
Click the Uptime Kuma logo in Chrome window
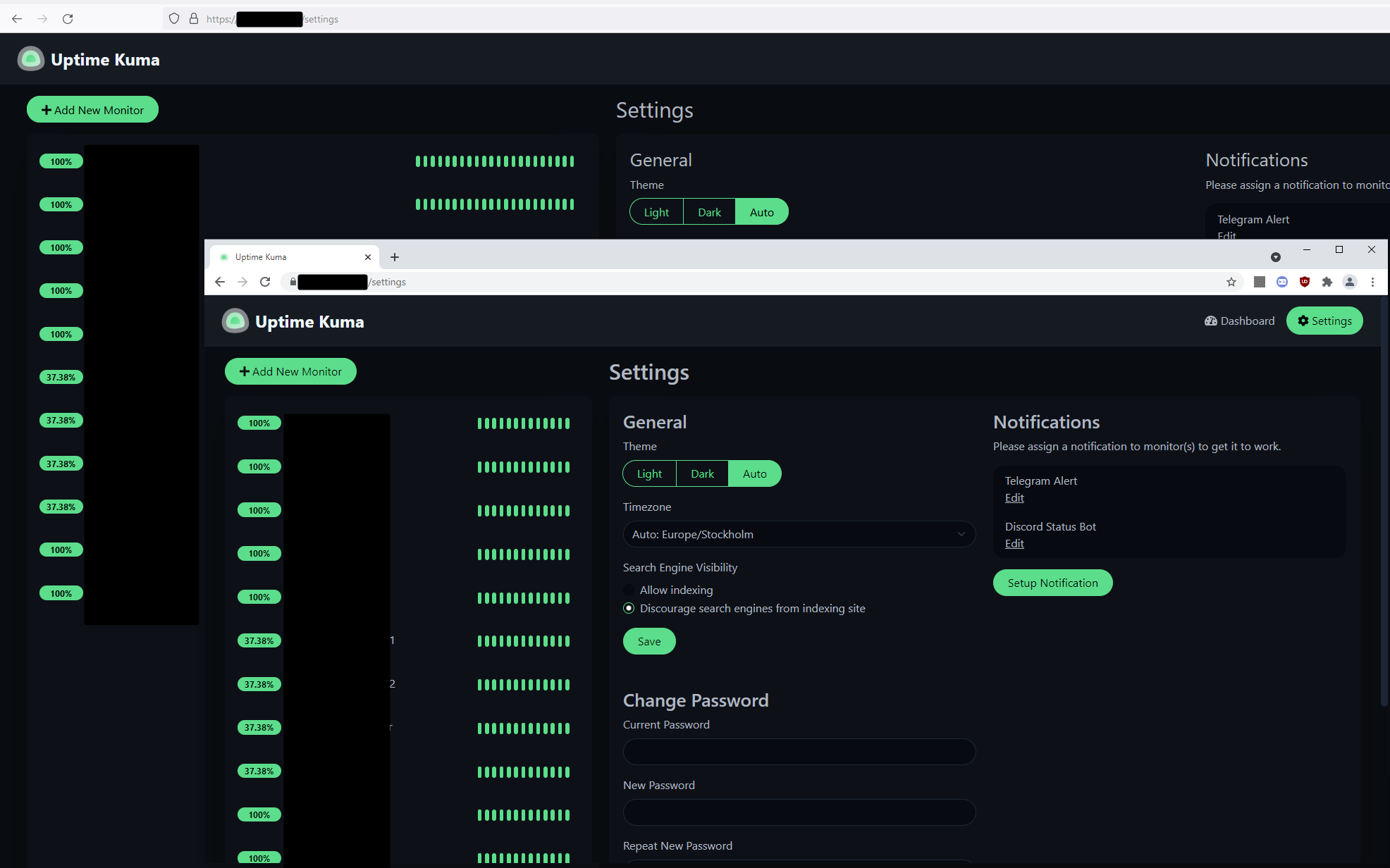click(x=235, y=321)
